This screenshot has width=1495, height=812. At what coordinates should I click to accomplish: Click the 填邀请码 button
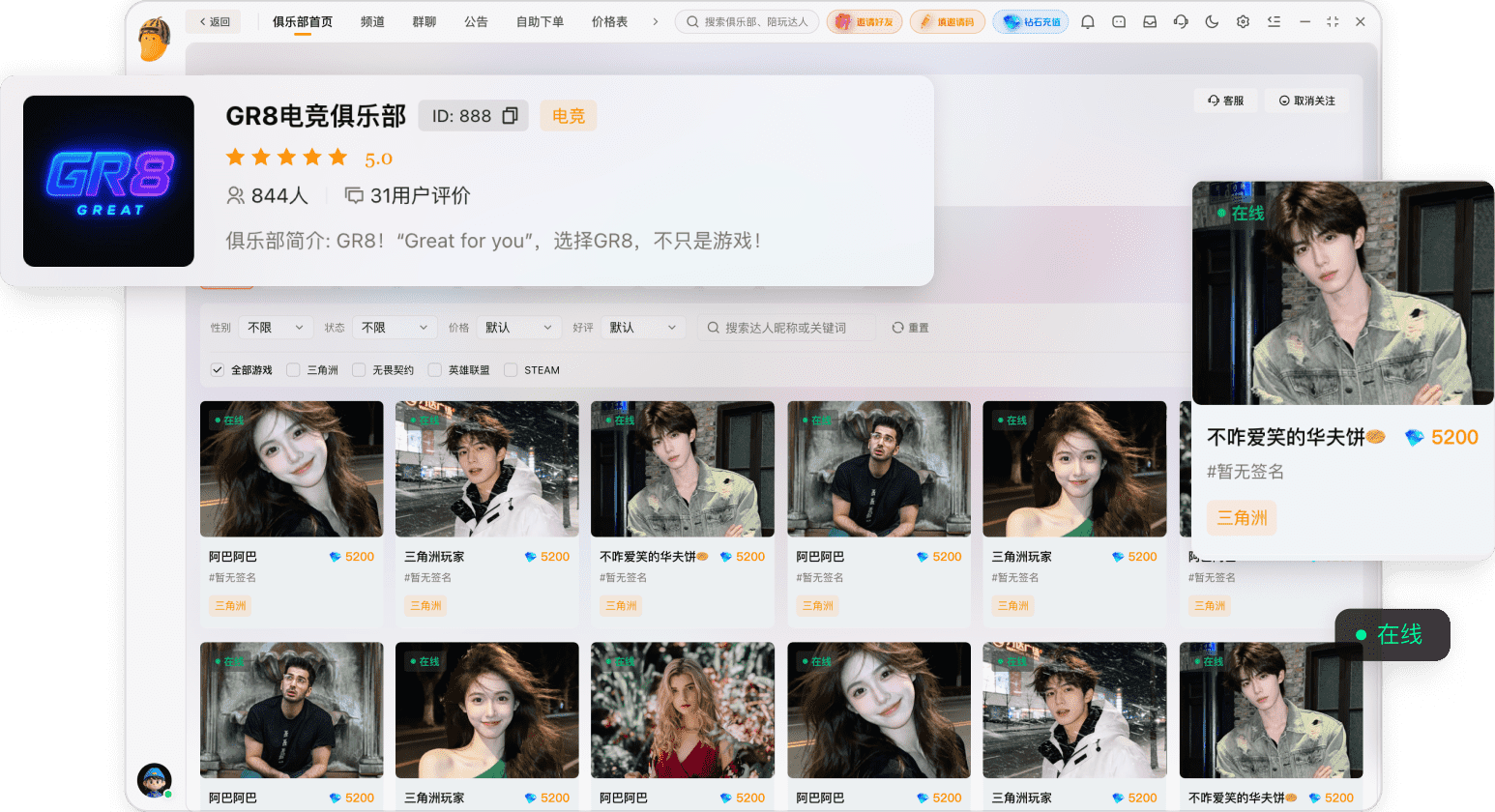point(948,21)
